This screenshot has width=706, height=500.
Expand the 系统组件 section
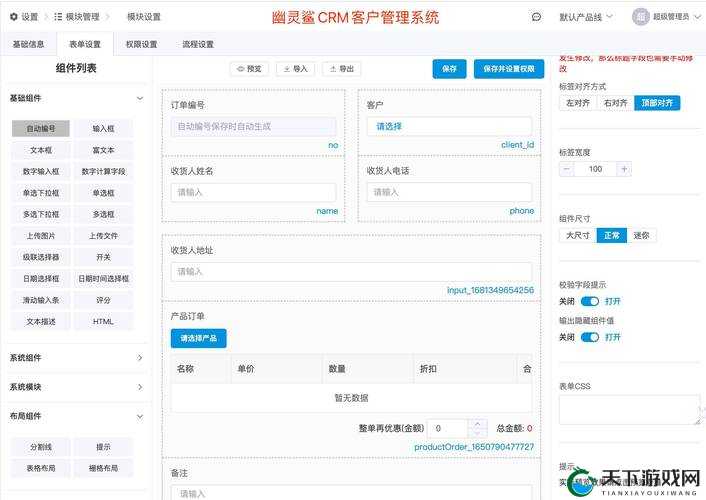140,358
